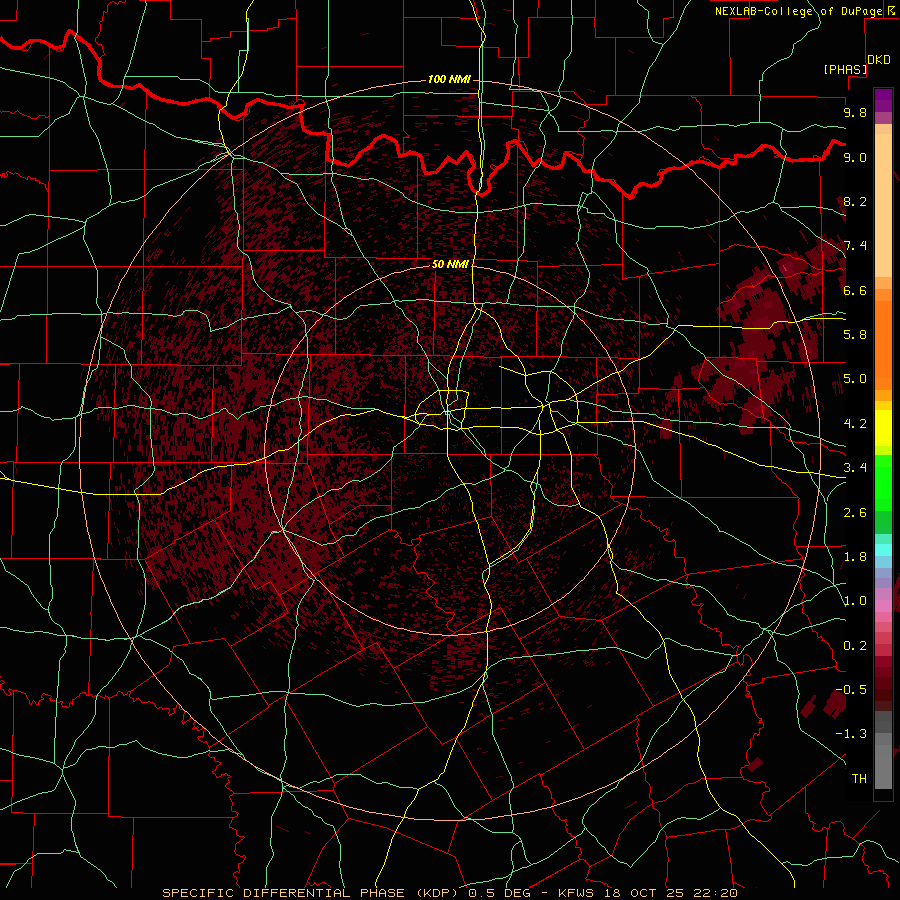900x900 pixels.
Task: Click the -0.5 value on the scale
Action: click(851, 690)
